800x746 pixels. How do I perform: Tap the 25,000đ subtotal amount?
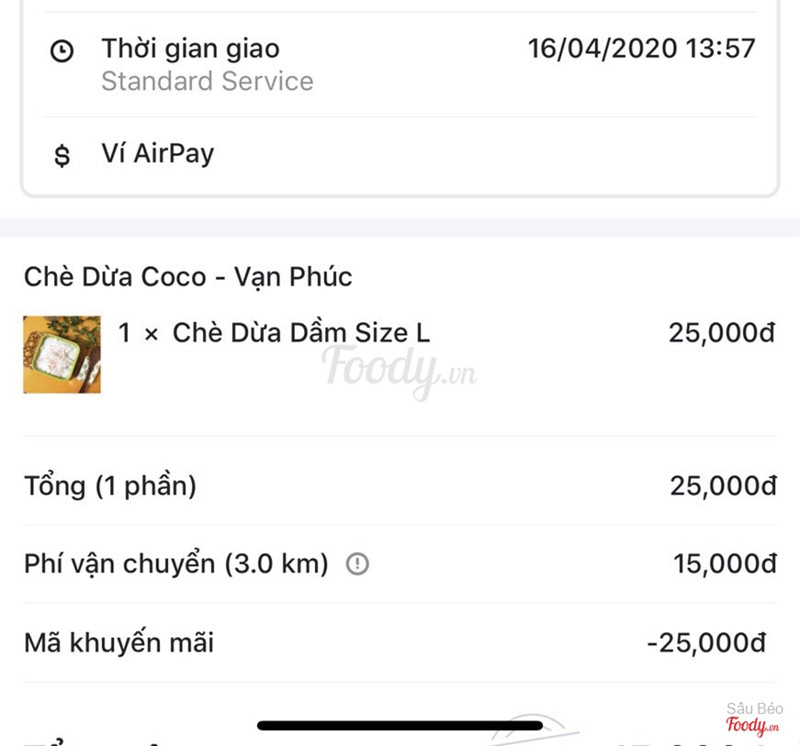[x=722, y=487]
